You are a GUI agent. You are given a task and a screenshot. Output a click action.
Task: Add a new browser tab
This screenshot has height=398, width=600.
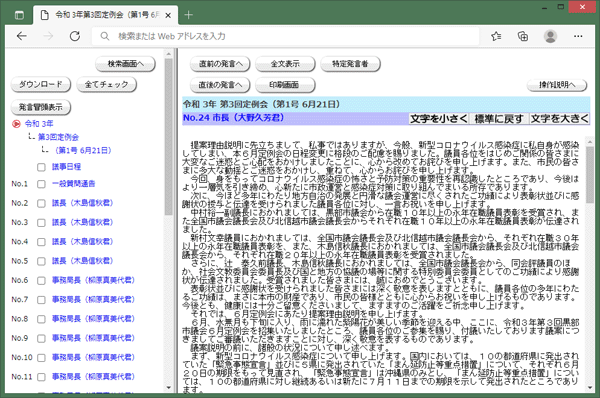[188, 15]
